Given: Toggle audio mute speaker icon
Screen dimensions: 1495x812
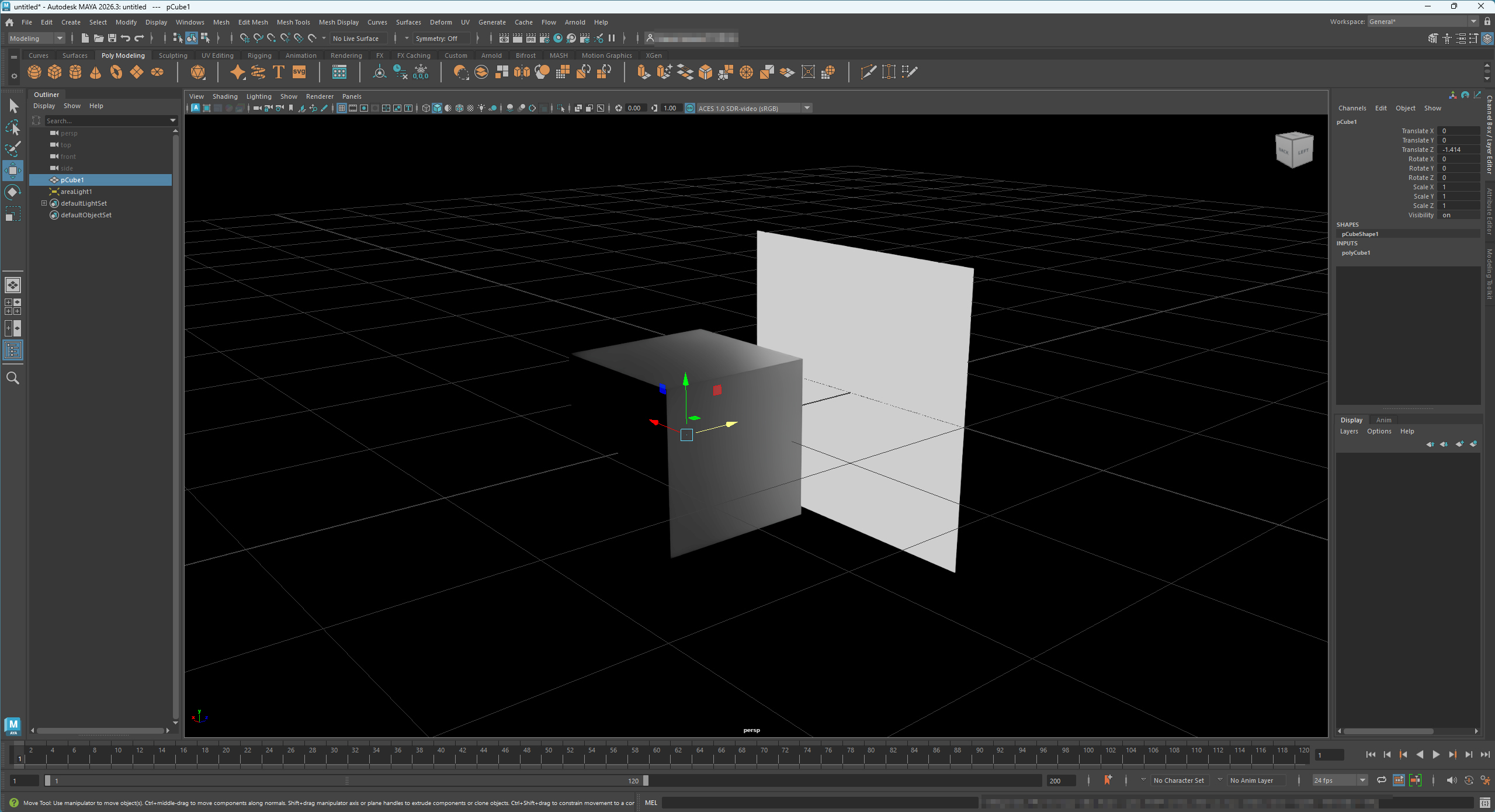Looking at the screenshot, I should coord(1451,780).
